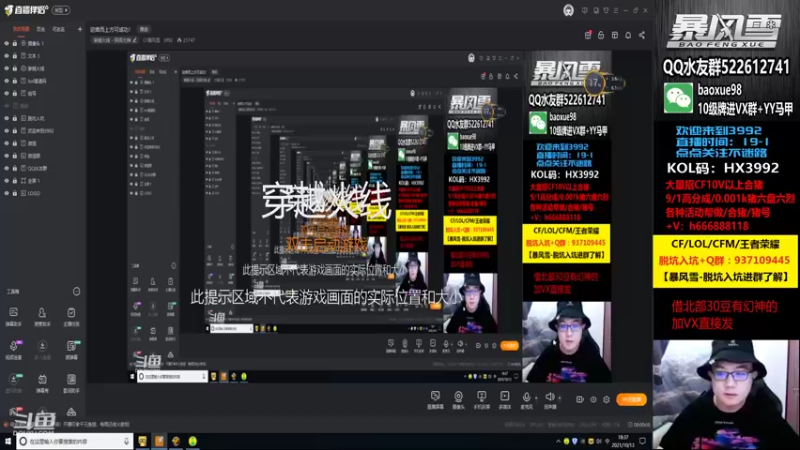This screenshot has height=450, width=800.
Task: Switch to the first red scene tab
Action: (21, 29)
